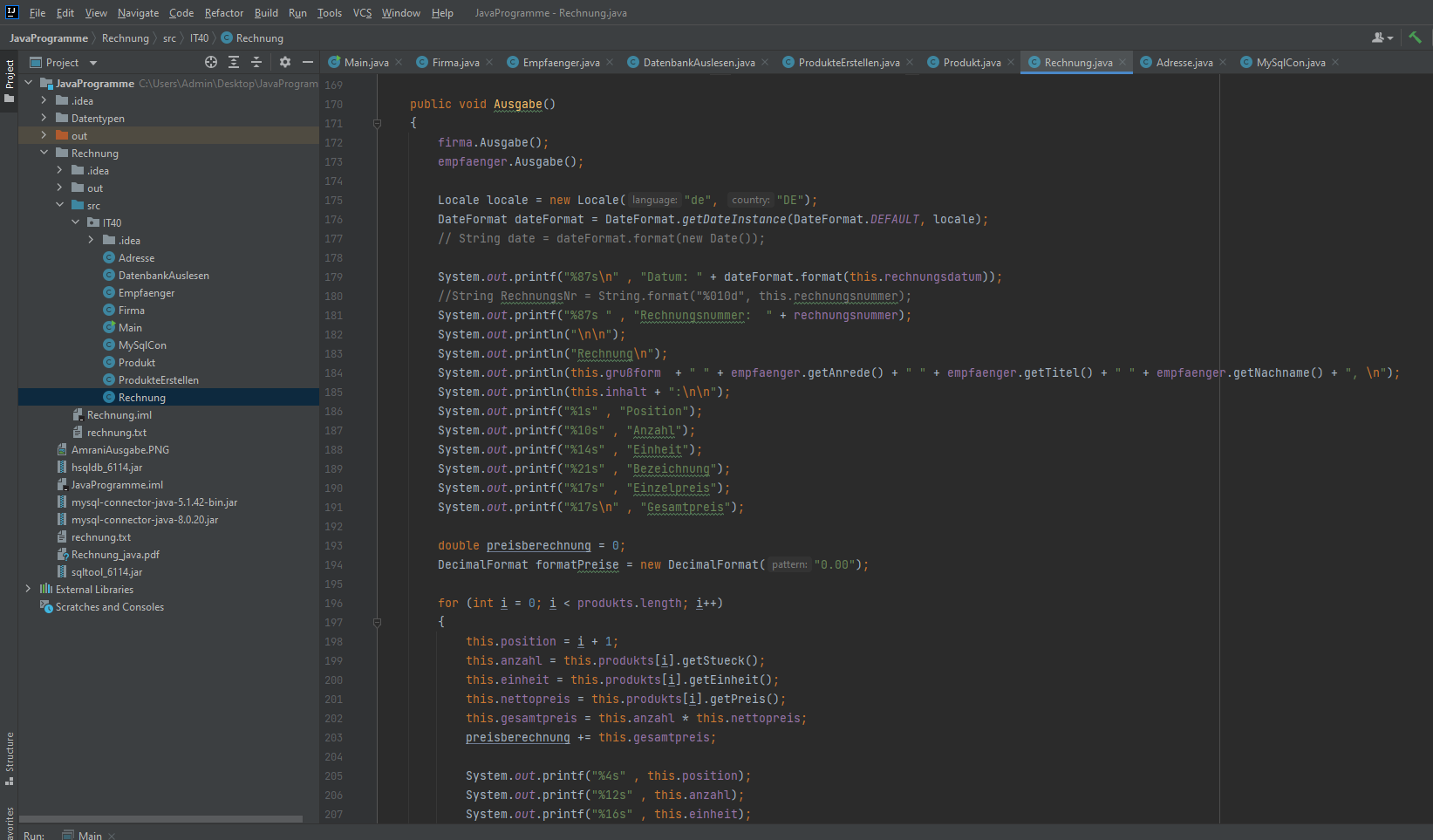
Task: Select the Main class in tree
Action: point(130,328)
